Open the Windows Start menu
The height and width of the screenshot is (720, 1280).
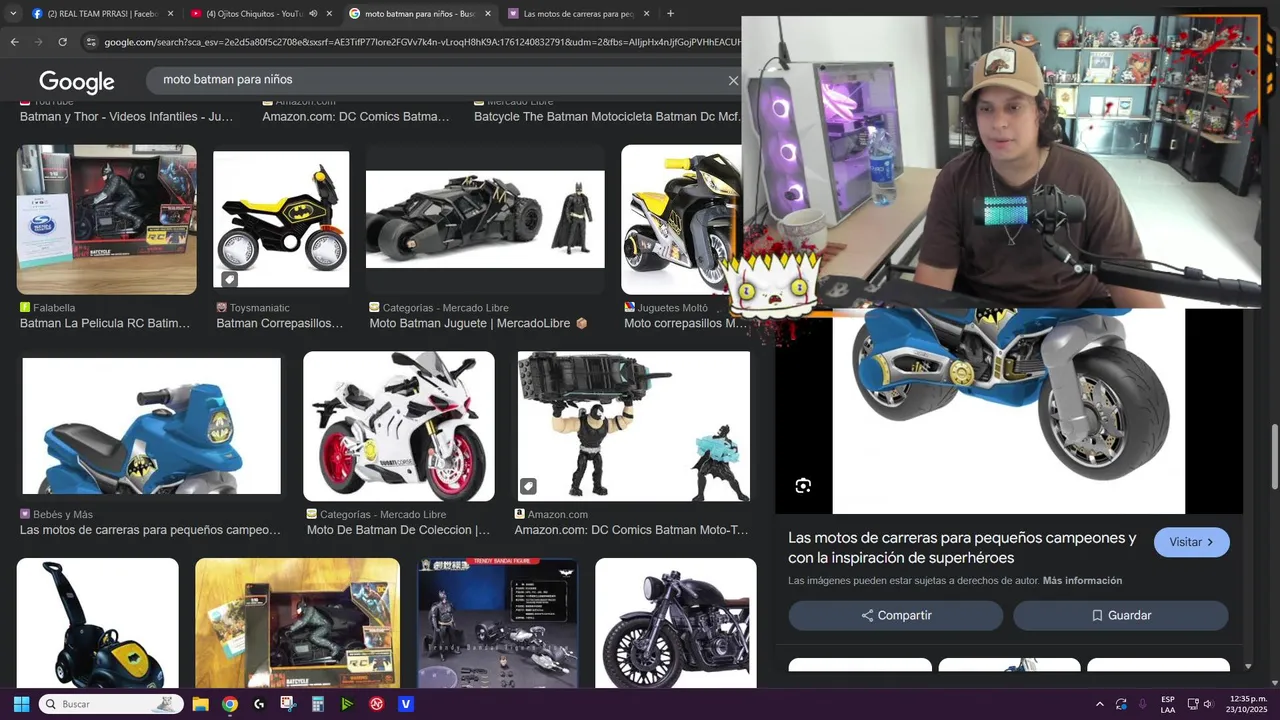tap(21, 704)
